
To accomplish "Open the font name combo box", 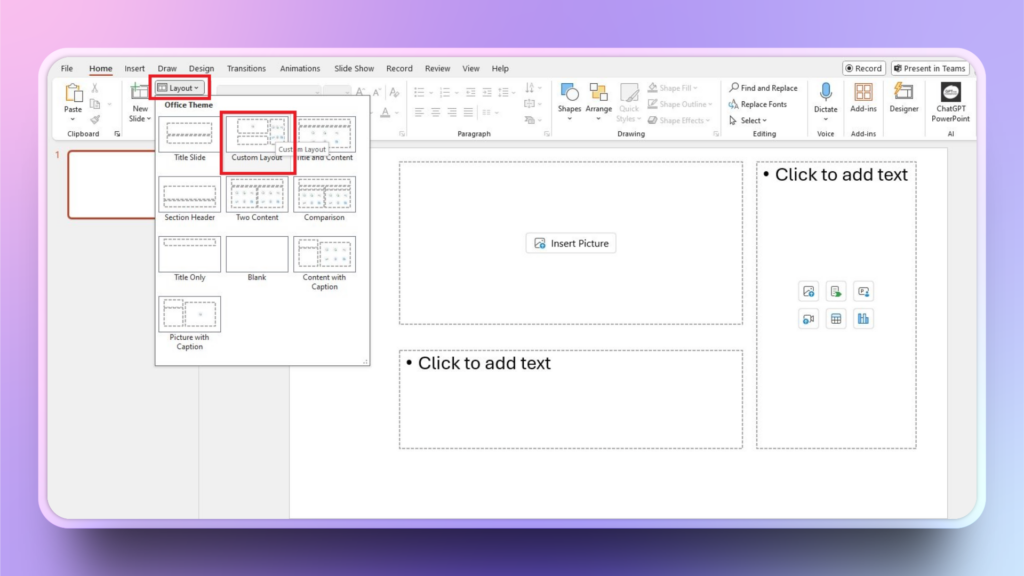I will coord(269,91).
